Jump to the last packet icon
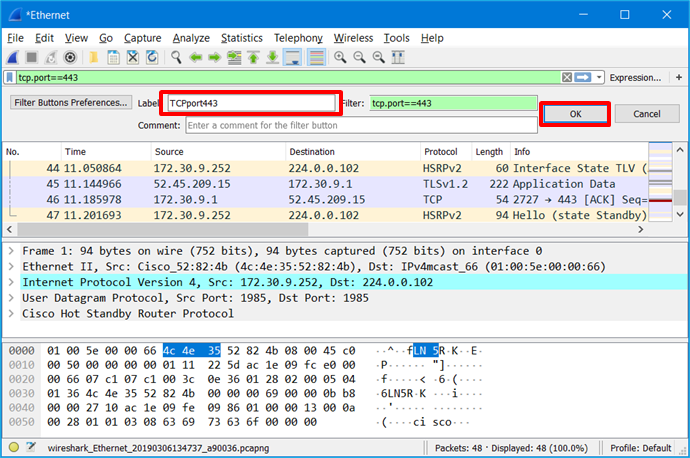The height and width of the screenshot is (458, 690). pos(272,57)
